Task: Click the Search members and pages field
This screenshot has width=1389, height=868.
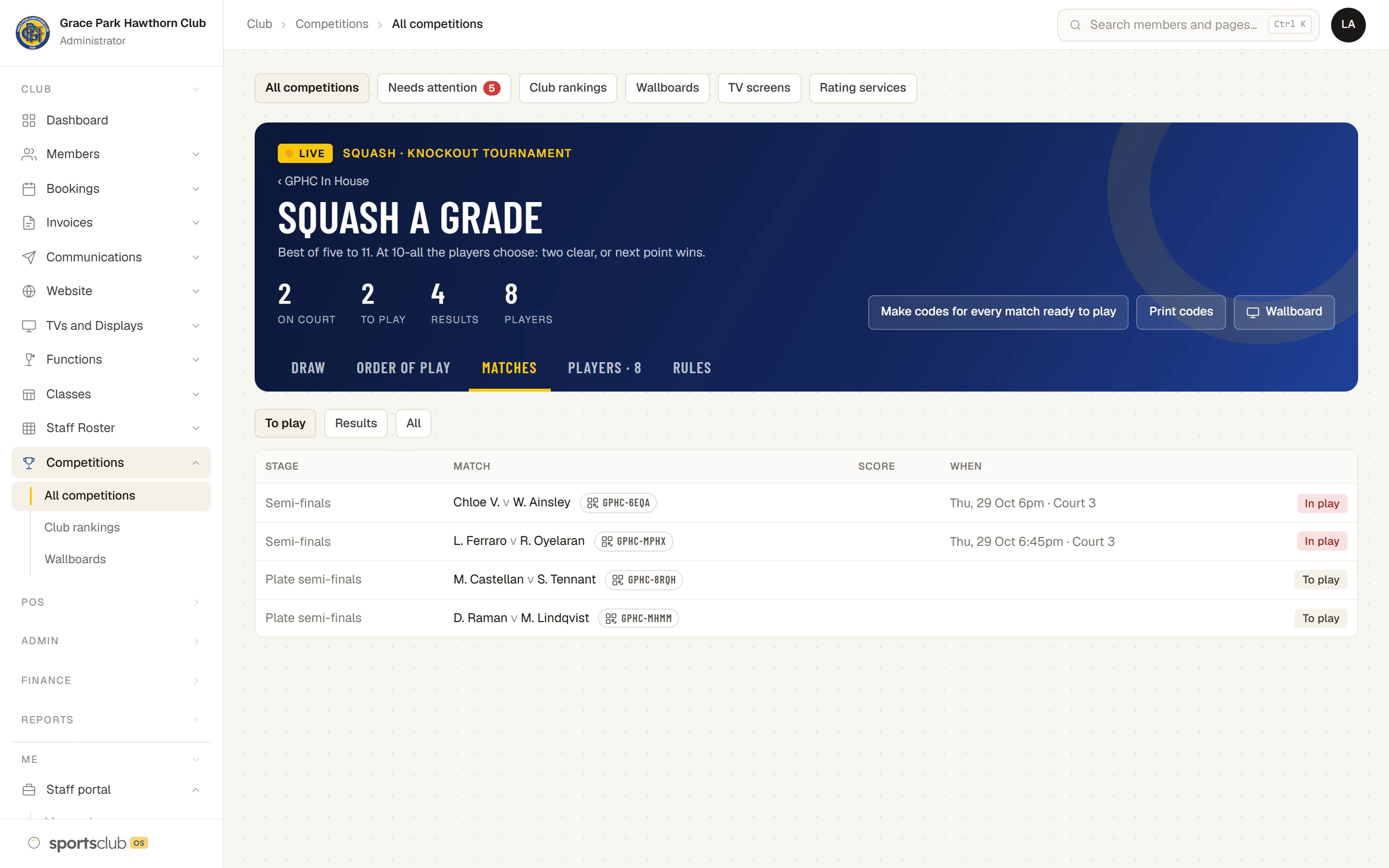Action: click(x=1187, y=25)
